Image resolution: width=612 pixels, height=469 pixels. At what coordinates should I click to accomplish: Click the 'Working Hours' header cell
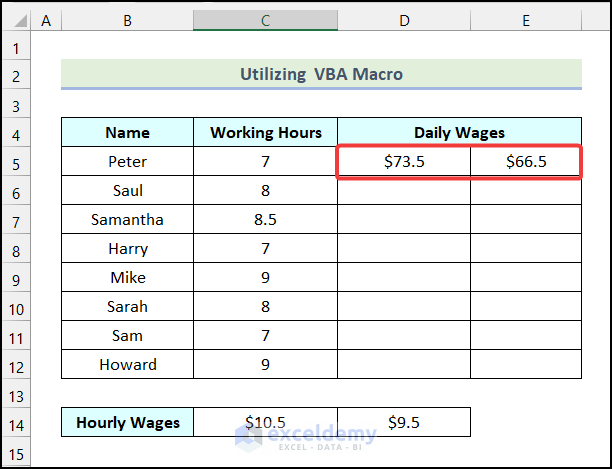click(265, 132)
